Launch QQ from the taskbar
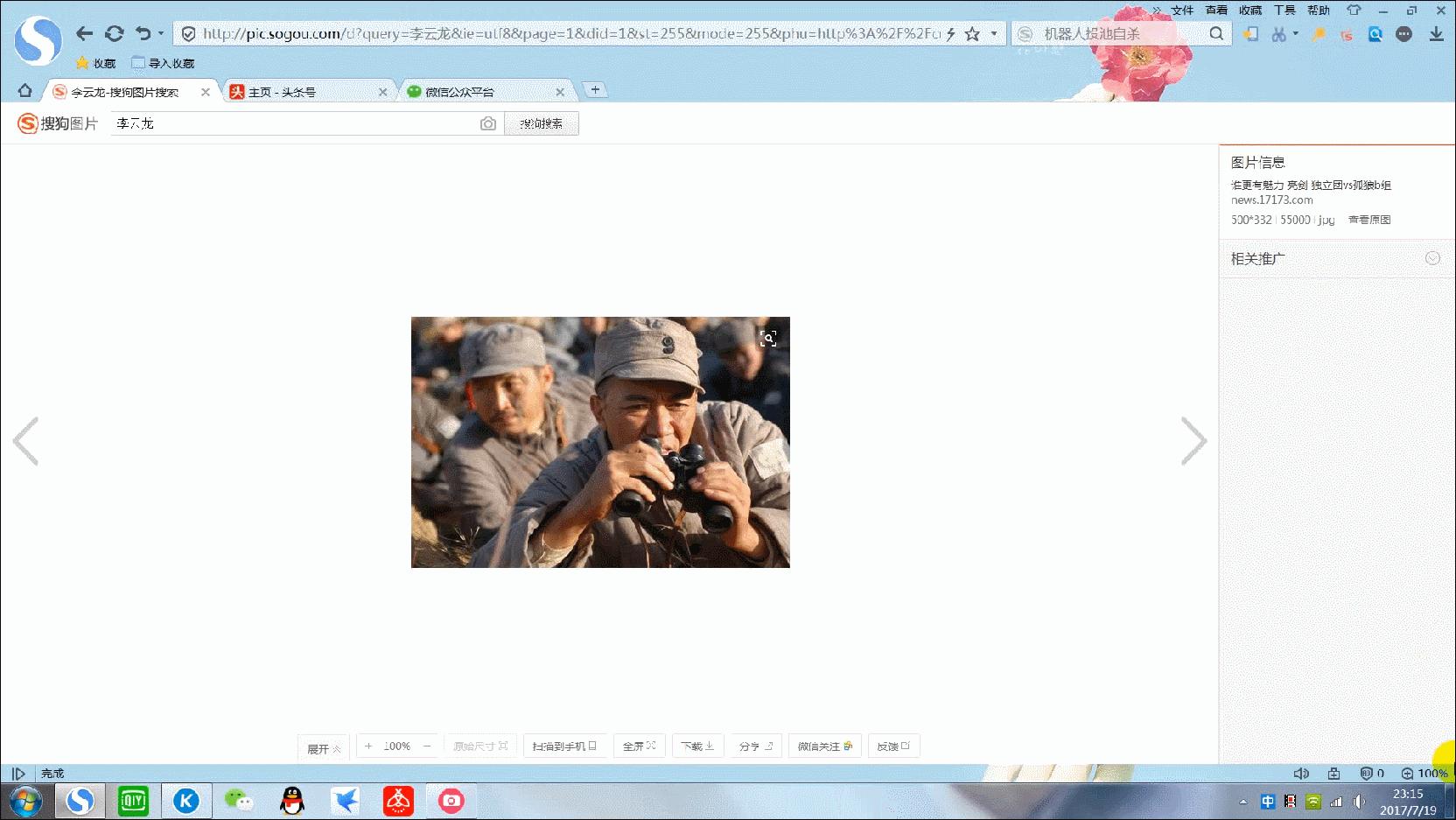 point(291,799)
